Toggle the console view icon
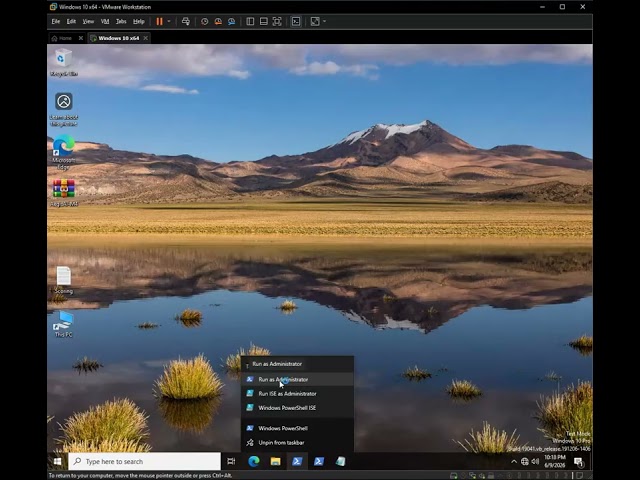 point(296,22)
